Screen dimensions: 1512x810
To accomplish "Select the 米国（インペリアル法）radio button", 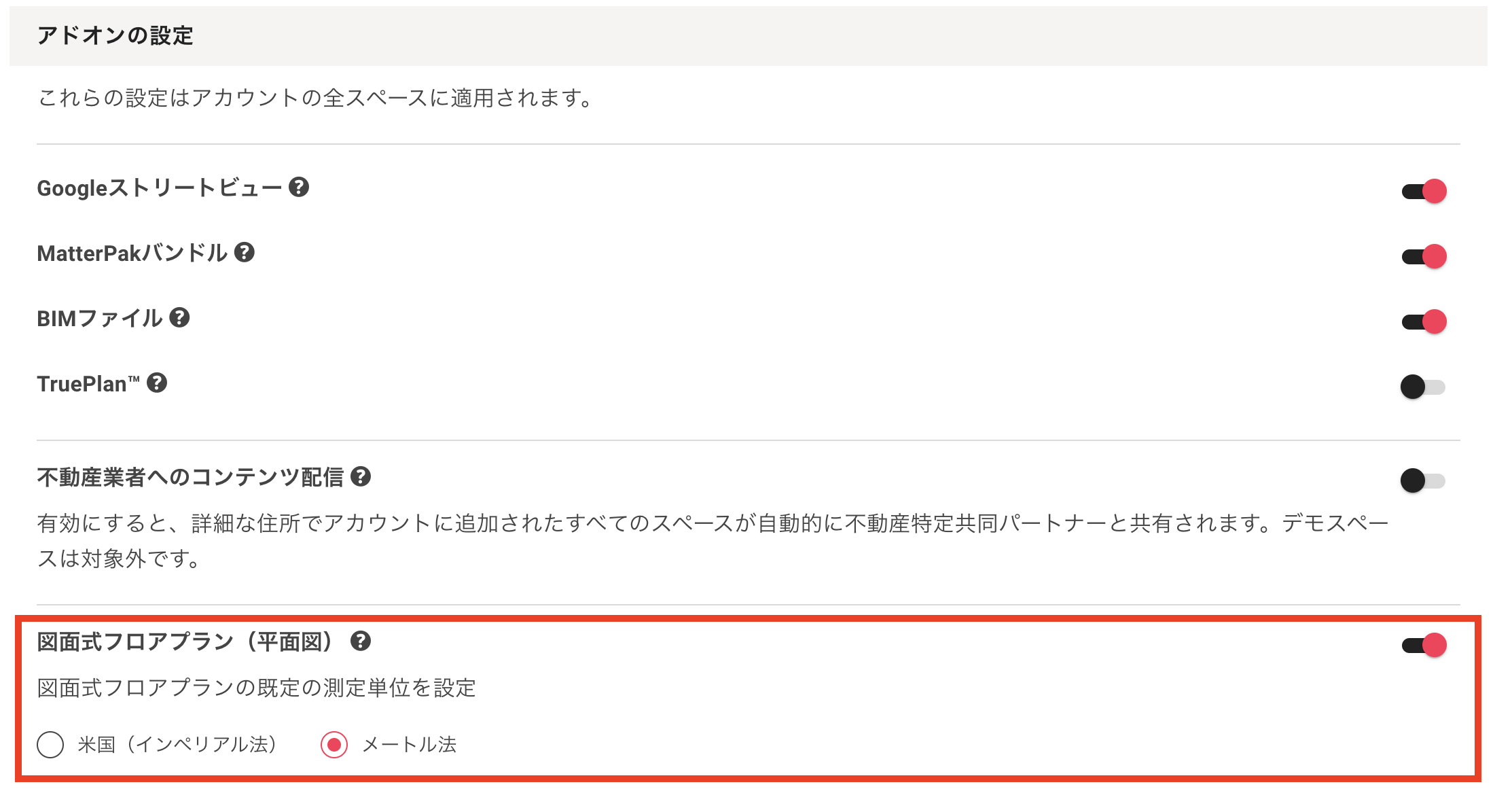I will point(50,745).
